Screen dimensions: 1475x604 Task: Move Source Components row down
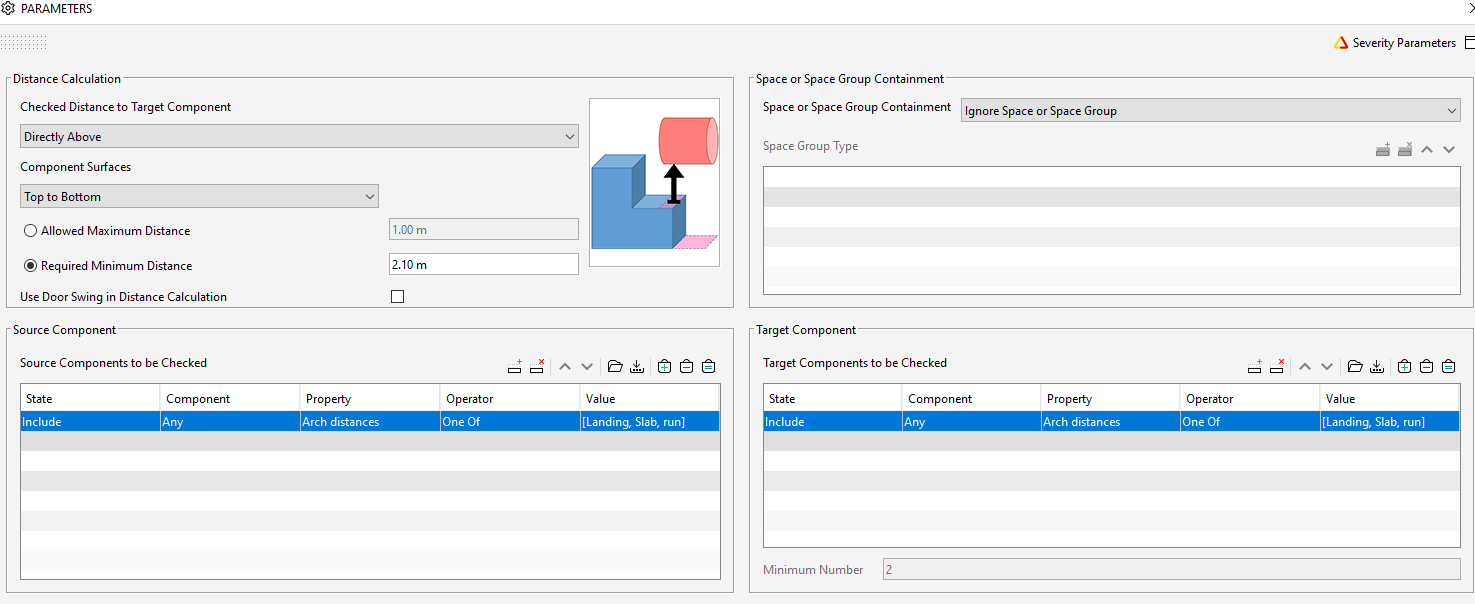(587, 367)
